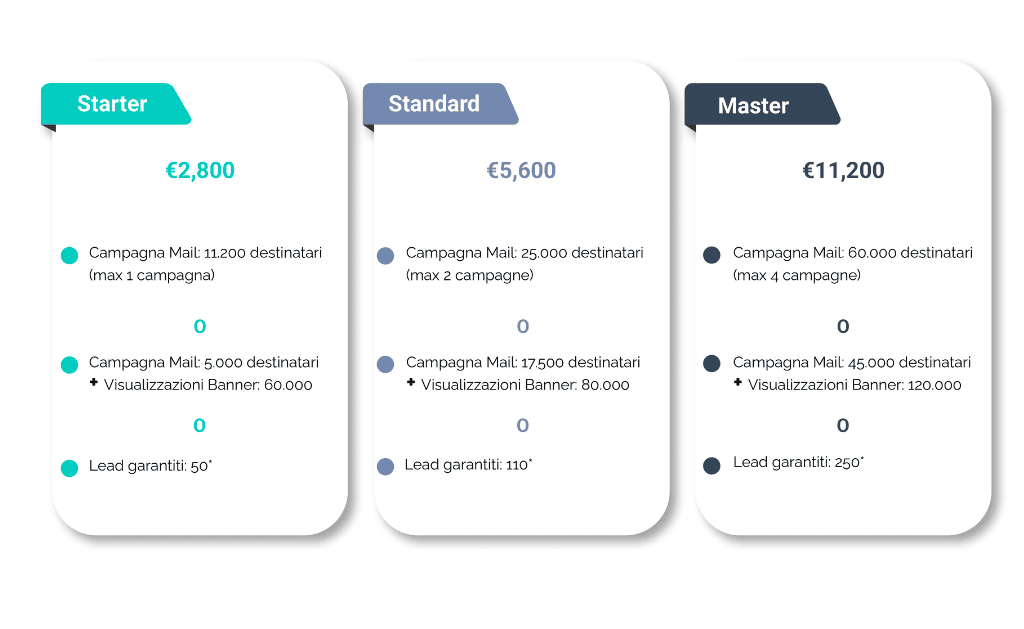The height and width of the screenshot is (629, 1024).
Task: Click the plus icon before Visualizzazioni Banner: 120.000
Action: [x=738, y=383]
